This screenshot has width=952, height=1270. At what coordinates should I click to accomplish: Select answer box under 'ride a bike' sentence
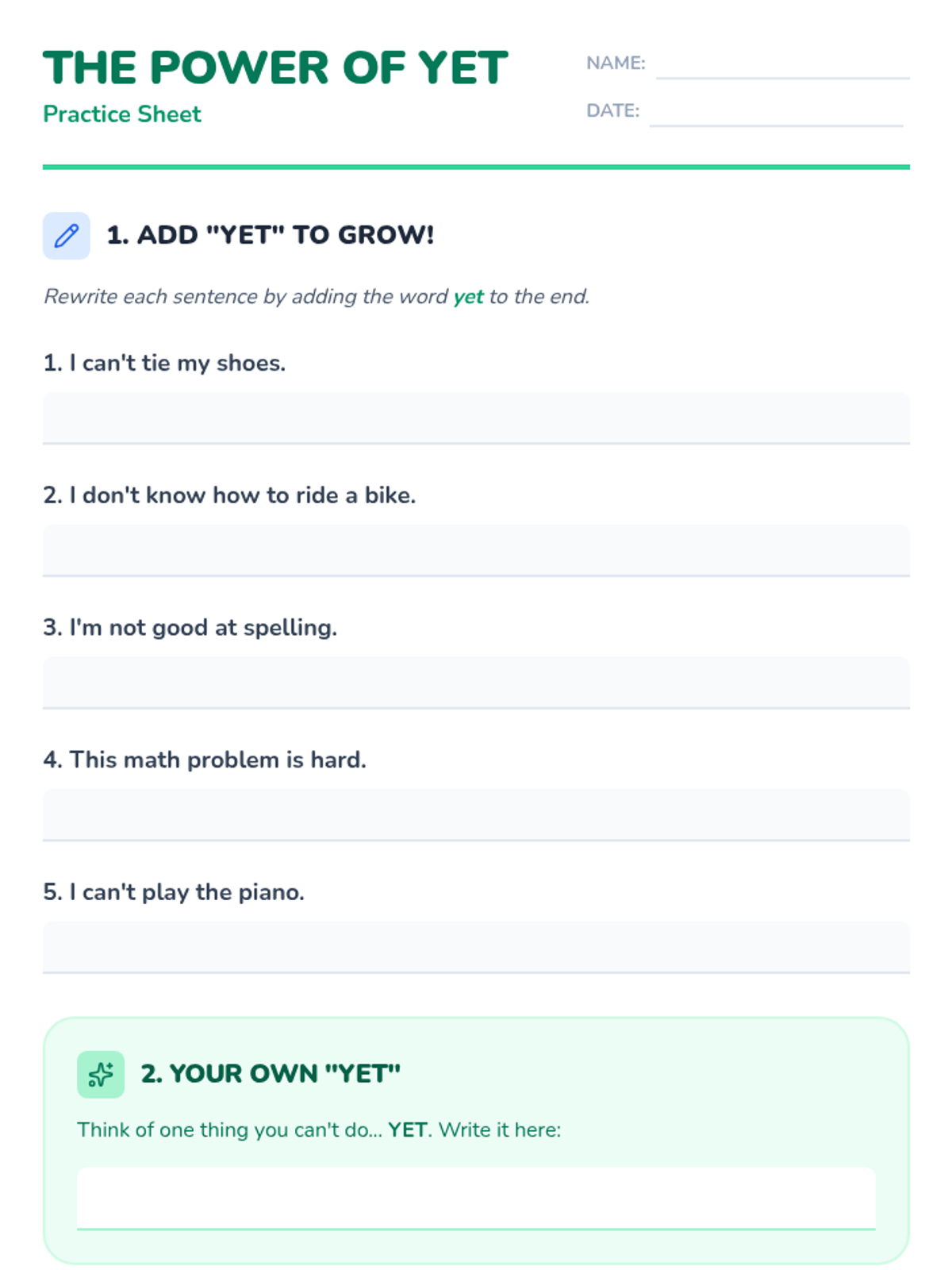tap(476, 550)
